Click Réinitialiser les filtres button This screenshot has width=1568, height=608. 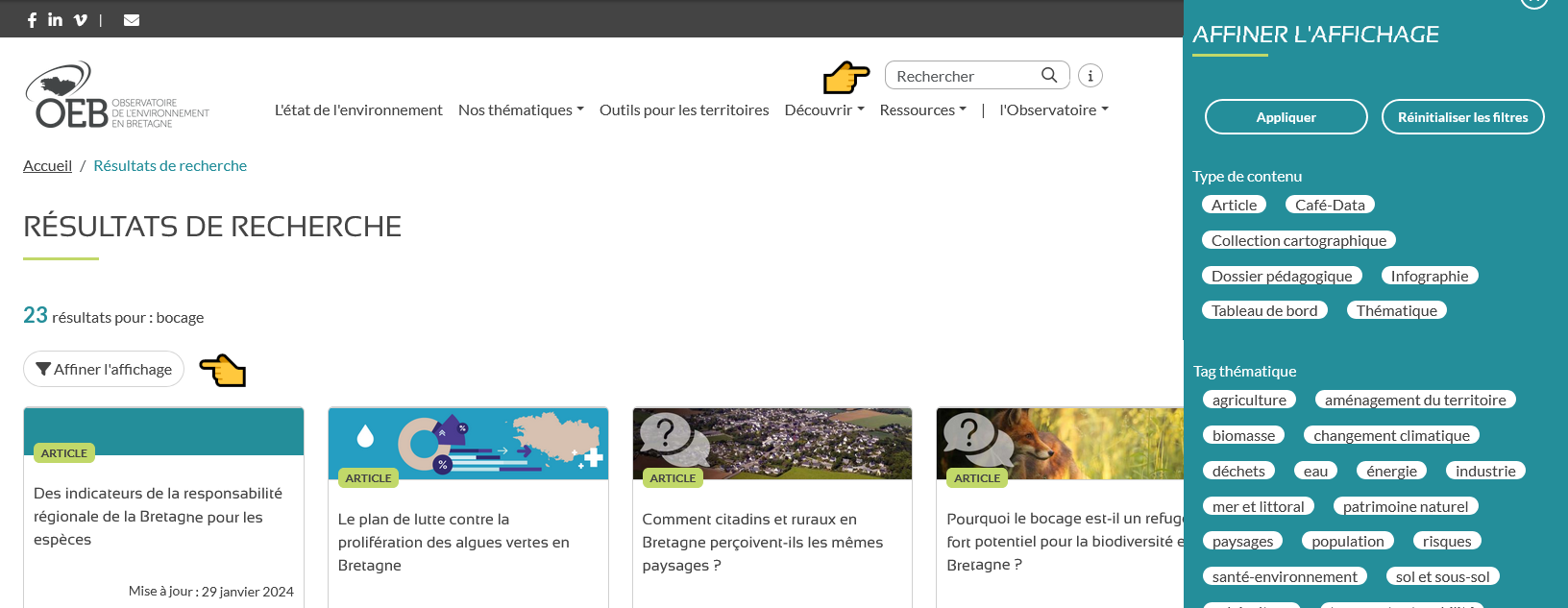coord(1462,117)
